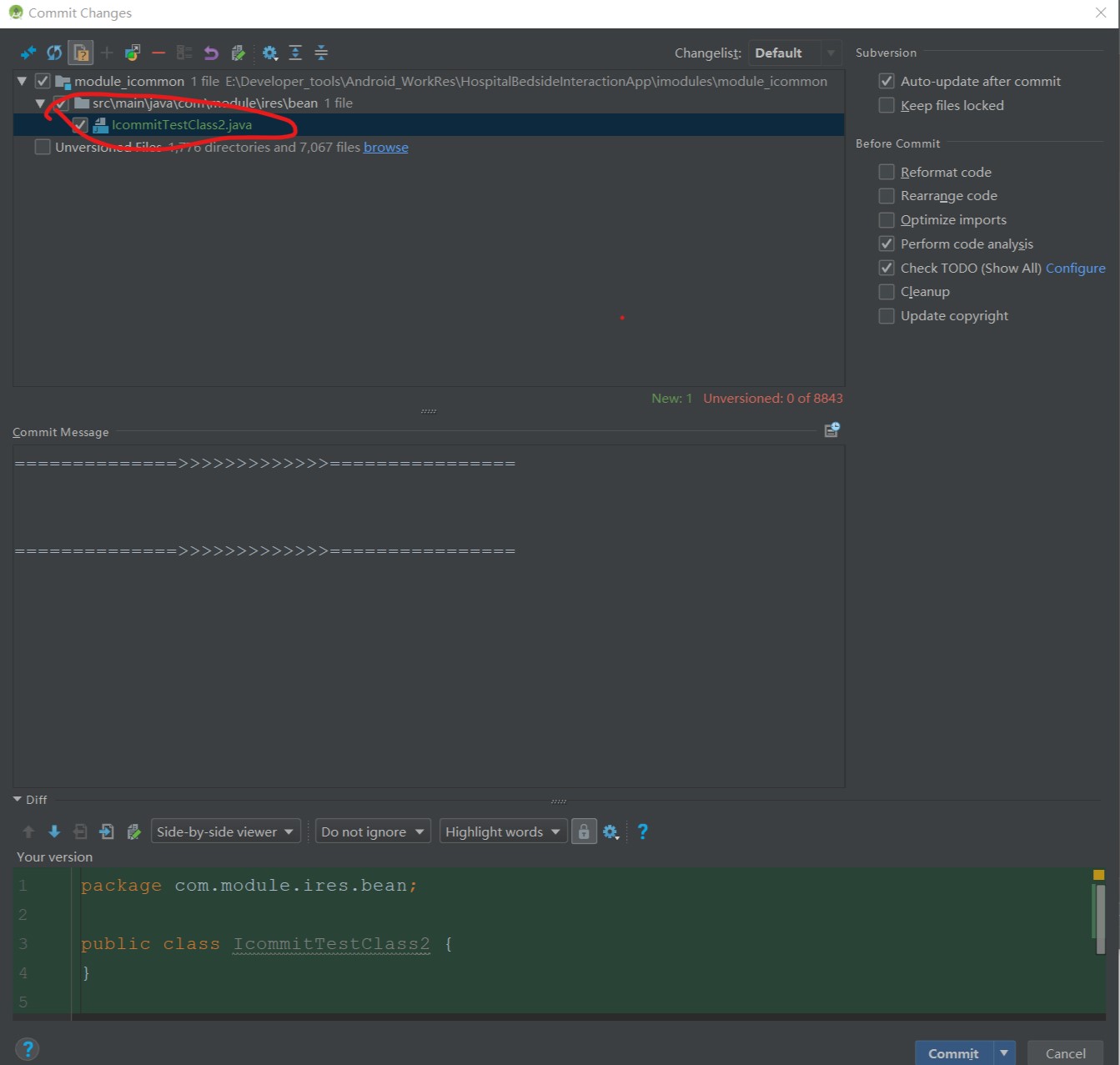
Task: Close the Commit Changes dialog
Action: (1100, 13)
